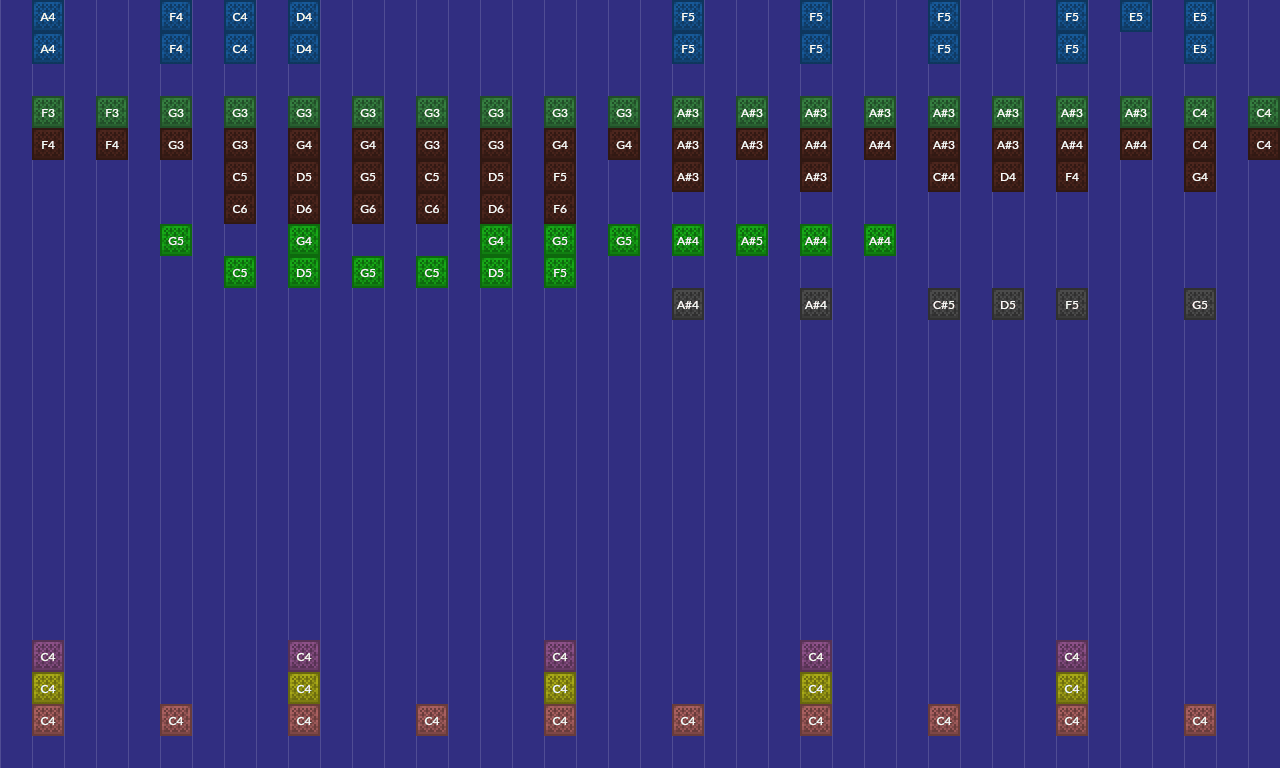Click the brown F5 note block
This screenshot has width=1280, height=768.
click(x=560, y=176)
